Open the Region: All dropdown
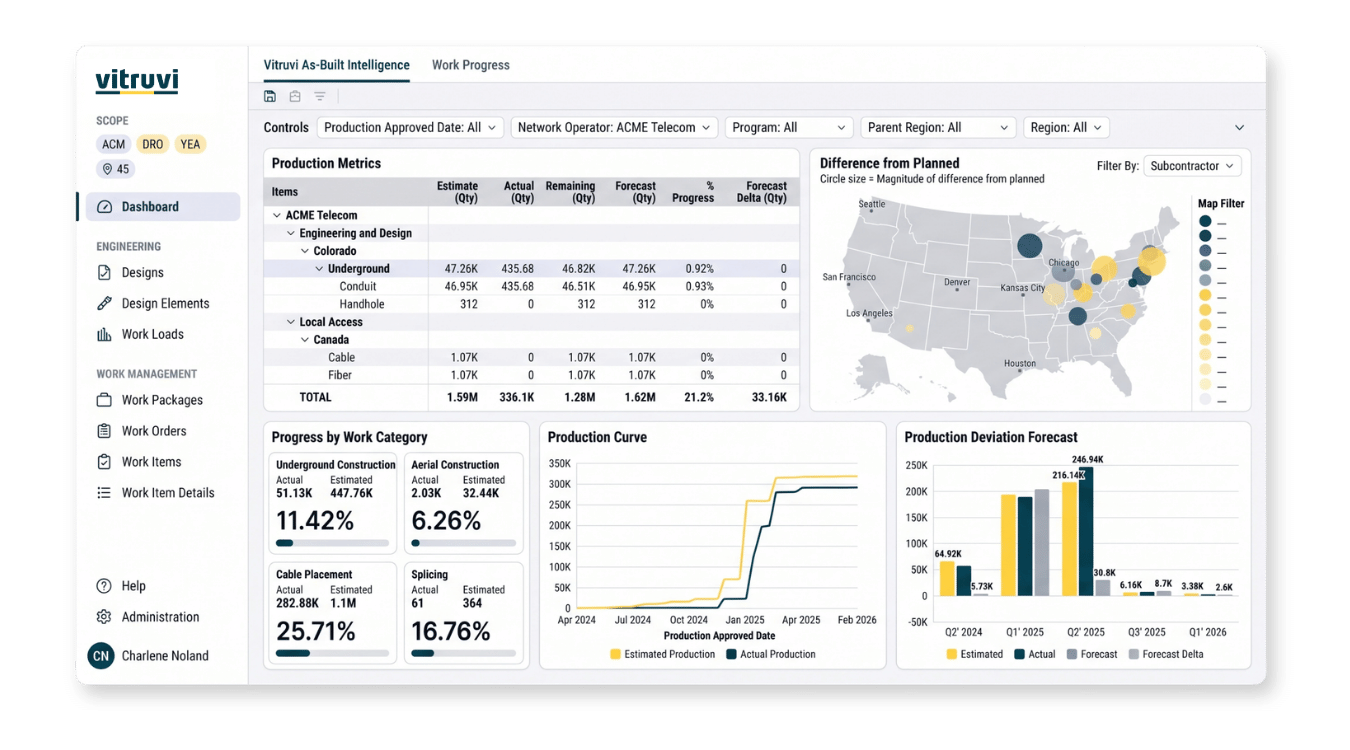 click(1066, 128)
